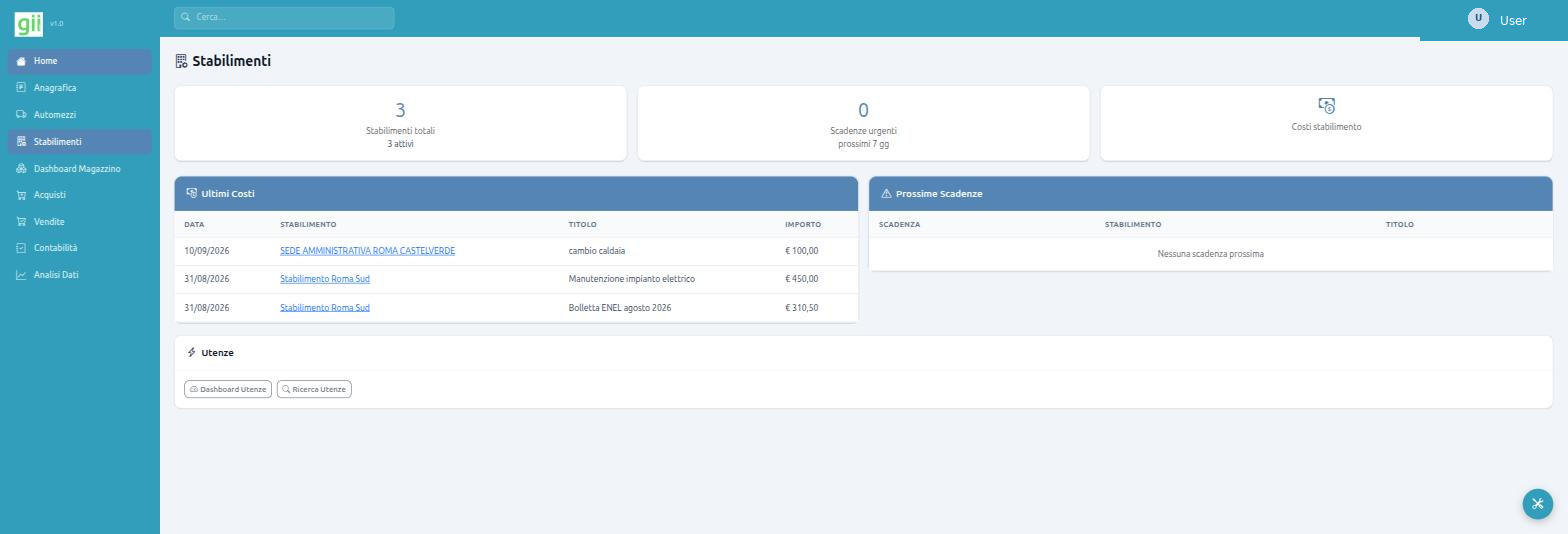Click the SCADENZA column header
Image resolution: width=1568 pixels, height=534 pixels.
pos(899,225)
